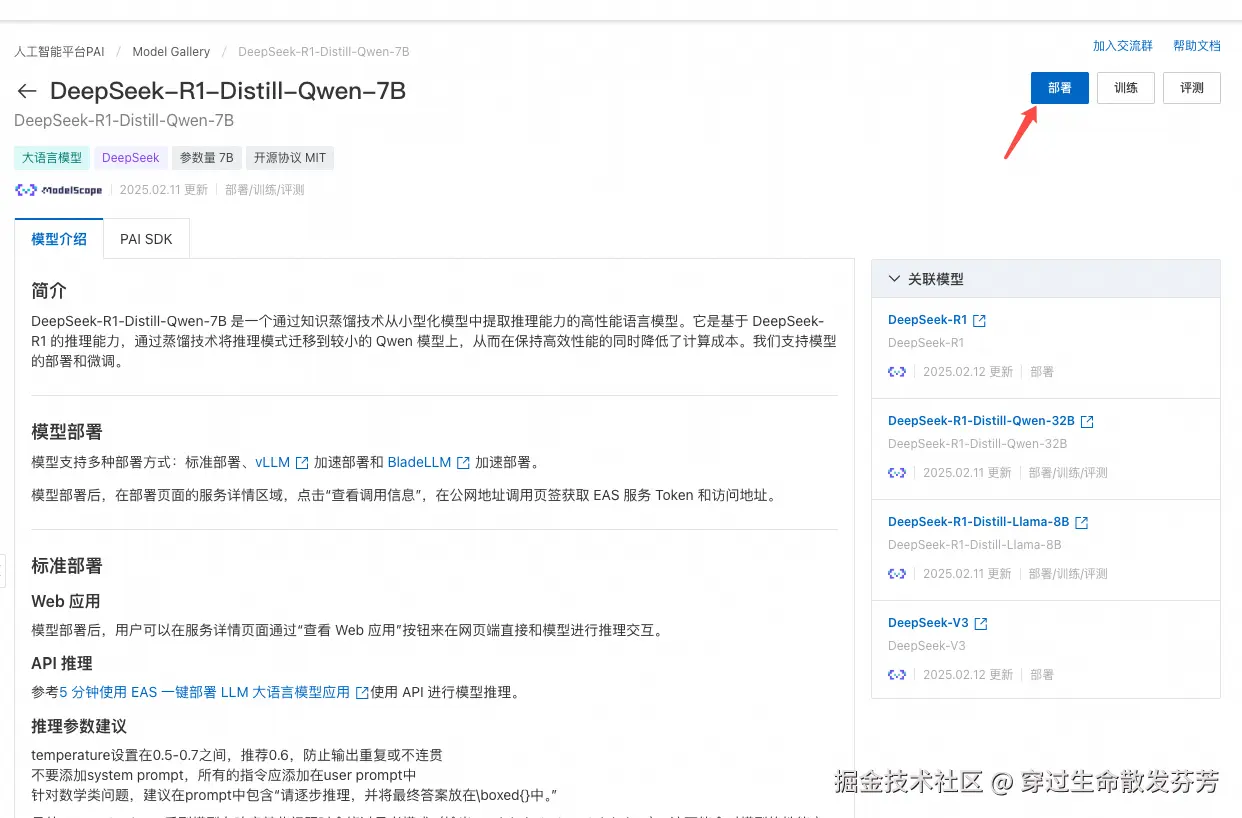The image size is (1242, 818).
Task: Go to 人工智能平台PAI in the breadcrumb
Action: pyautogui.click(x=59, y=51)
